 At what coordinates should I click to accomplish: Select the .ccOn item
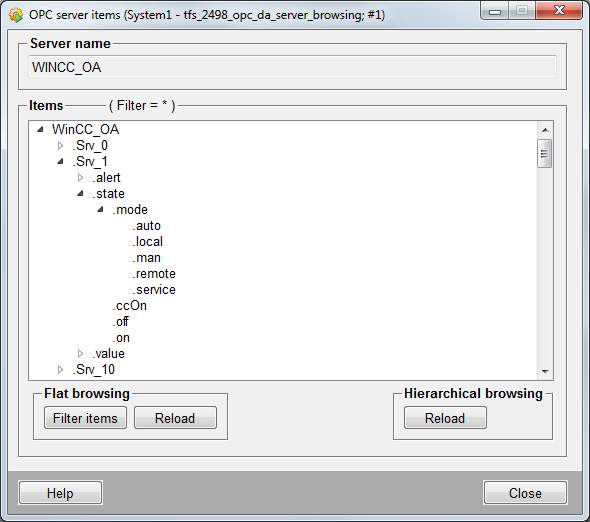(129, 306)
